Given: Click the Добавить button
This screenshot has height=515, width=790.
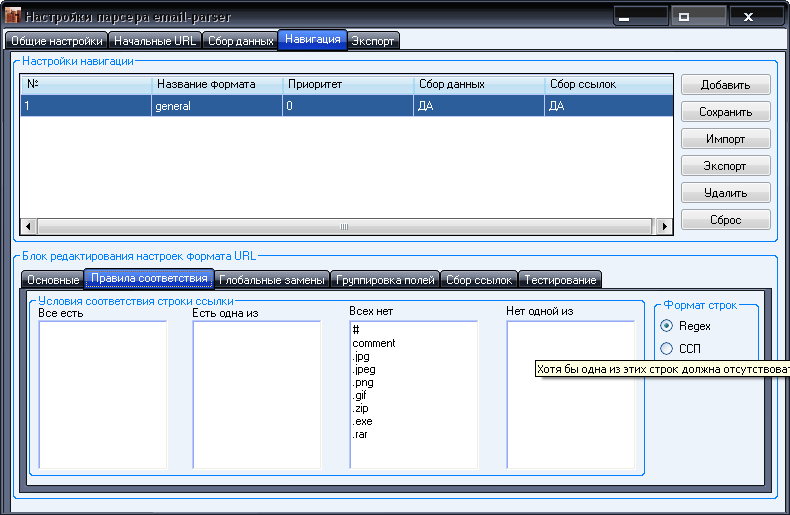Looking at the screenshot, I should (x=726, y=85).
